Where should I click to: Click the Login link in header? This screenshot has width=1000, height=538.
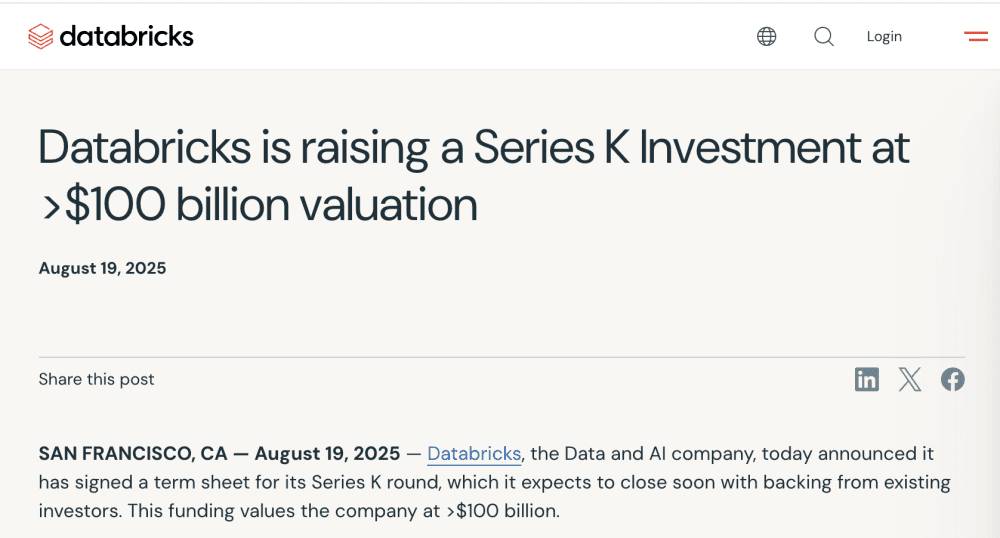click(884, 37)
